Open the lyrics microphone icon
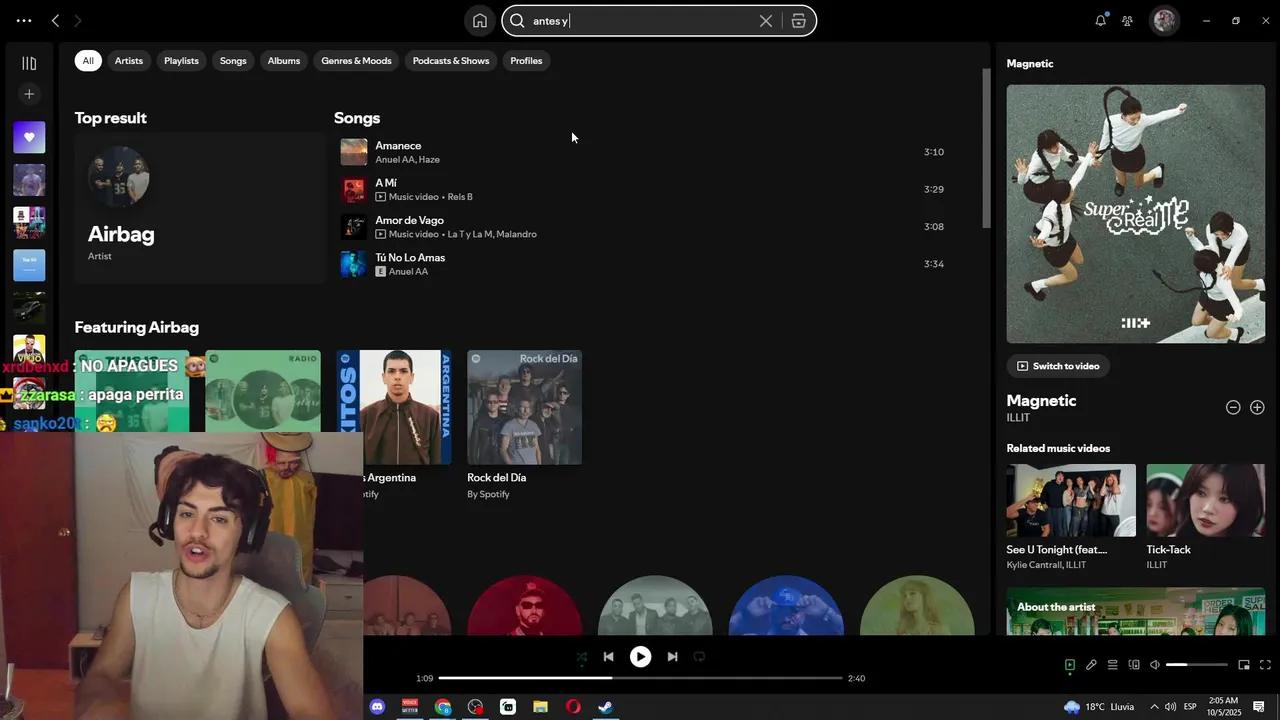Image resolution: width=1280 pixels, height=720 pixels. (1091, 665)
